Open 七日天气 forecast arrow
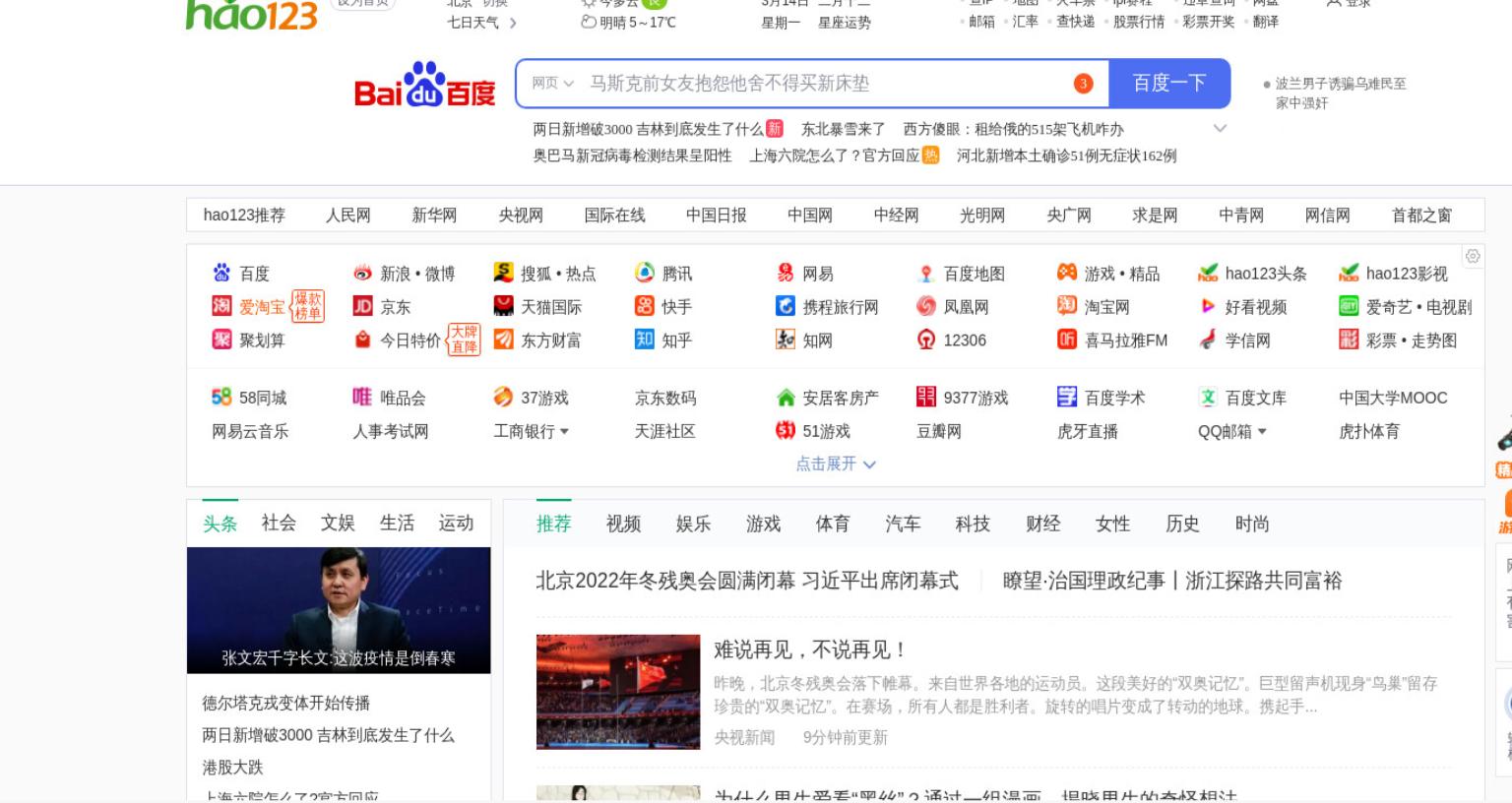1512x803 pixels. (513, 23)
